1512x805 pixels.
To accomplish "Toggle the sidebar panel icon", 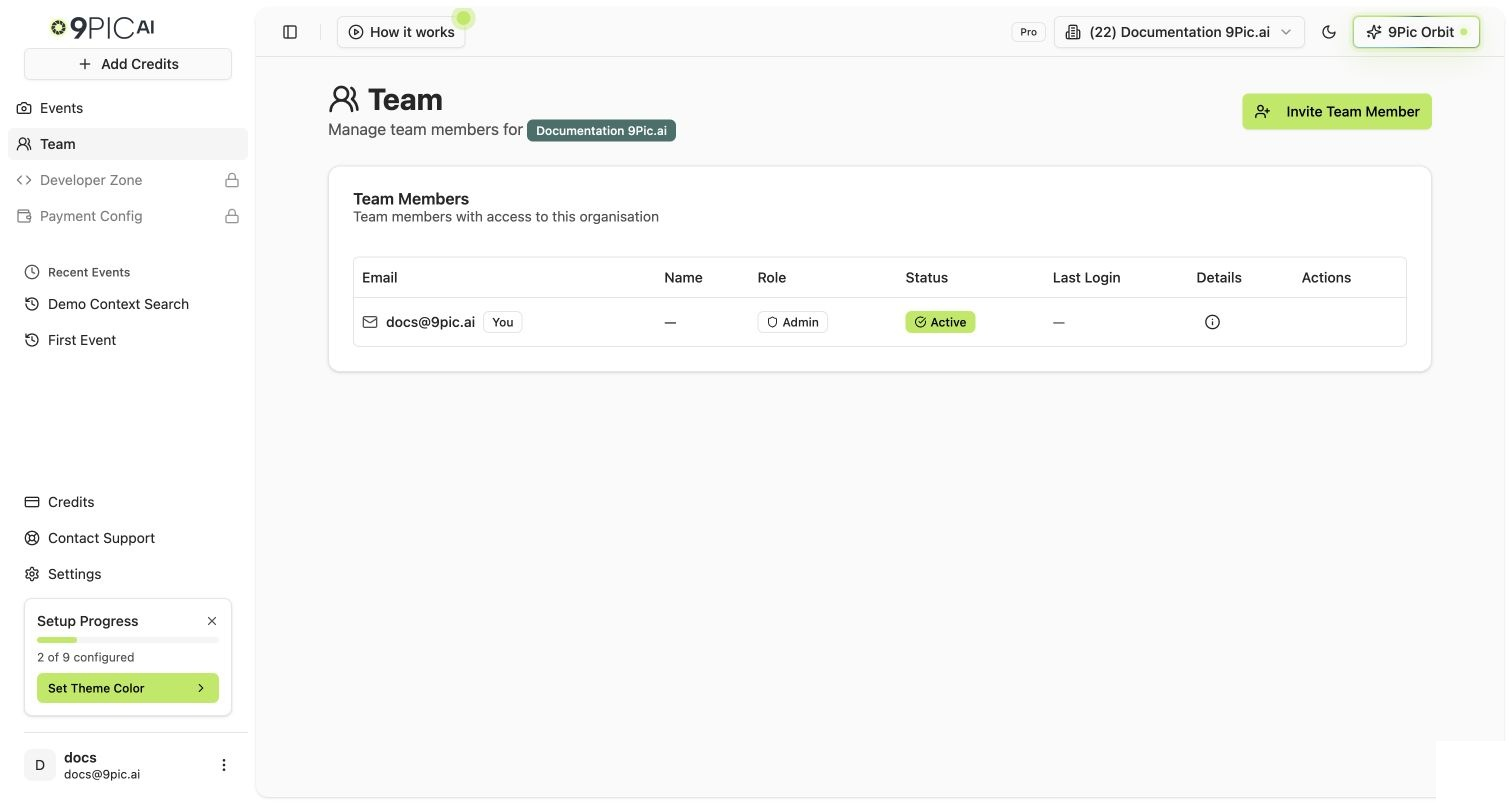I will (x=290, y=32).
